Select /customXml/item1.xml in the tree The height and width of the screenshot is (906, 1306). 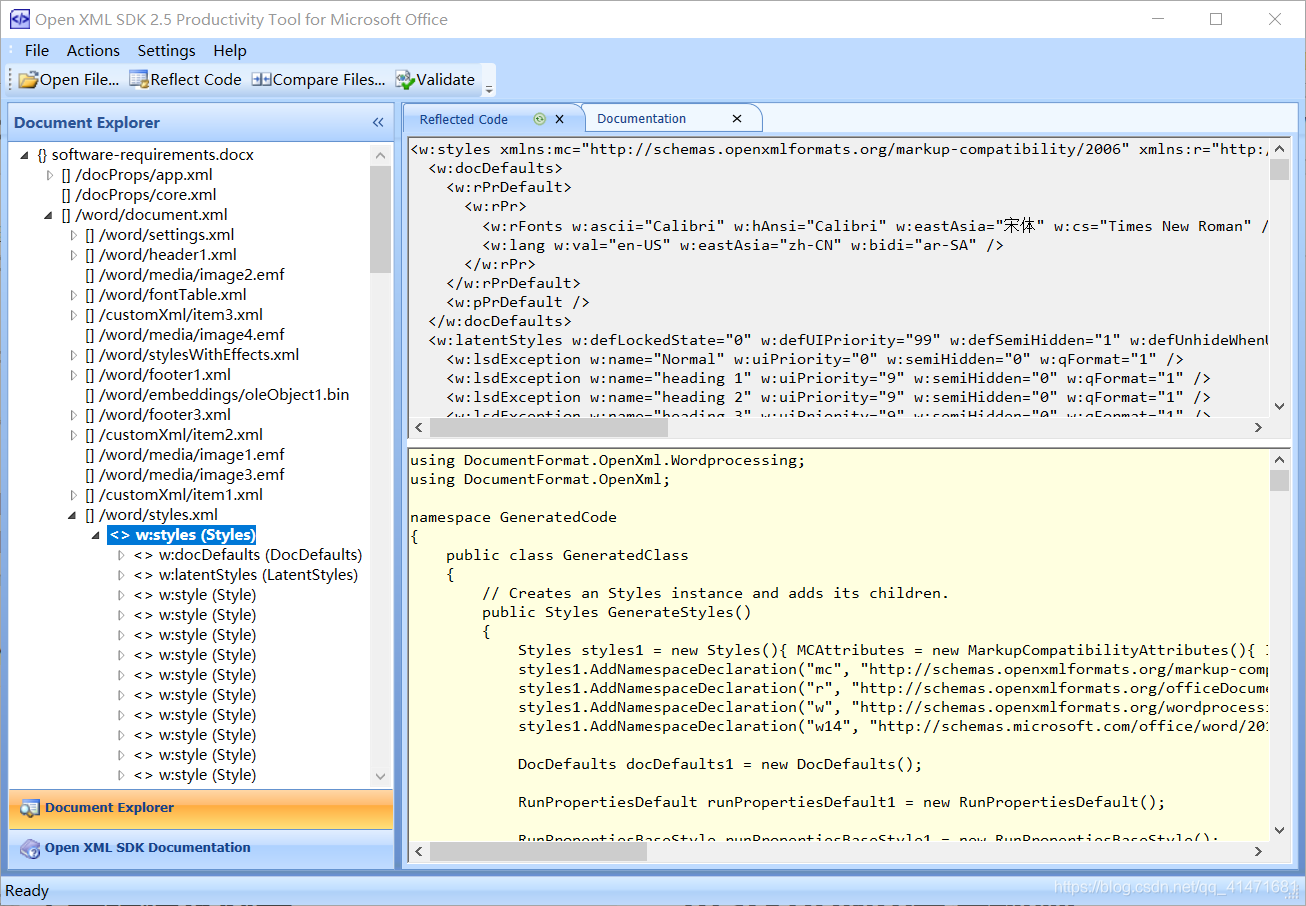[x=174, y=495]
